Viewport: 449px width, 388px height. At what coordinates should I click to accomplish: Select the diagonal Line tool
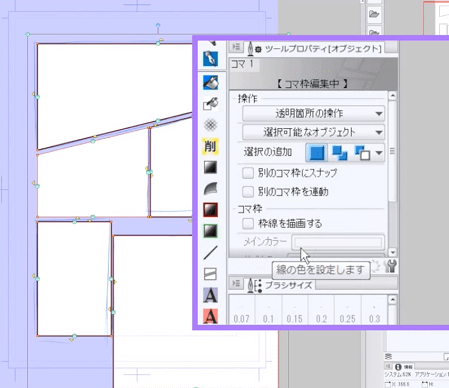point(210,253)
